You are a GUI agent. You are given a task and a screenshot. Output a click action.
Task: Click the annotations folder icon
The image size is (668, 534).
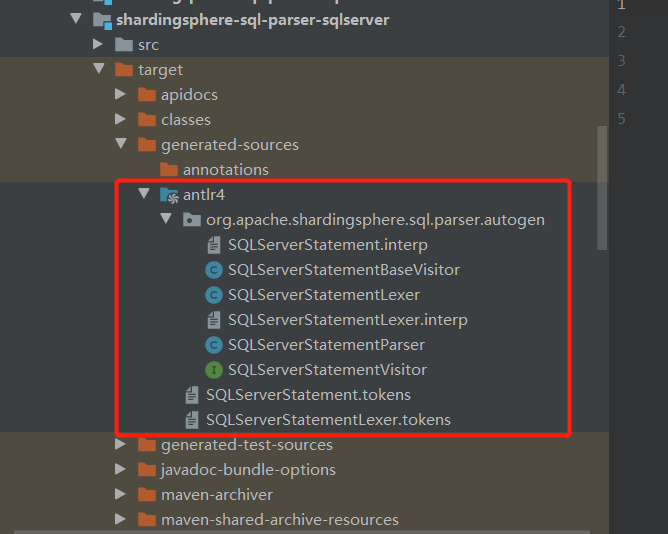[x=169, y=170]
